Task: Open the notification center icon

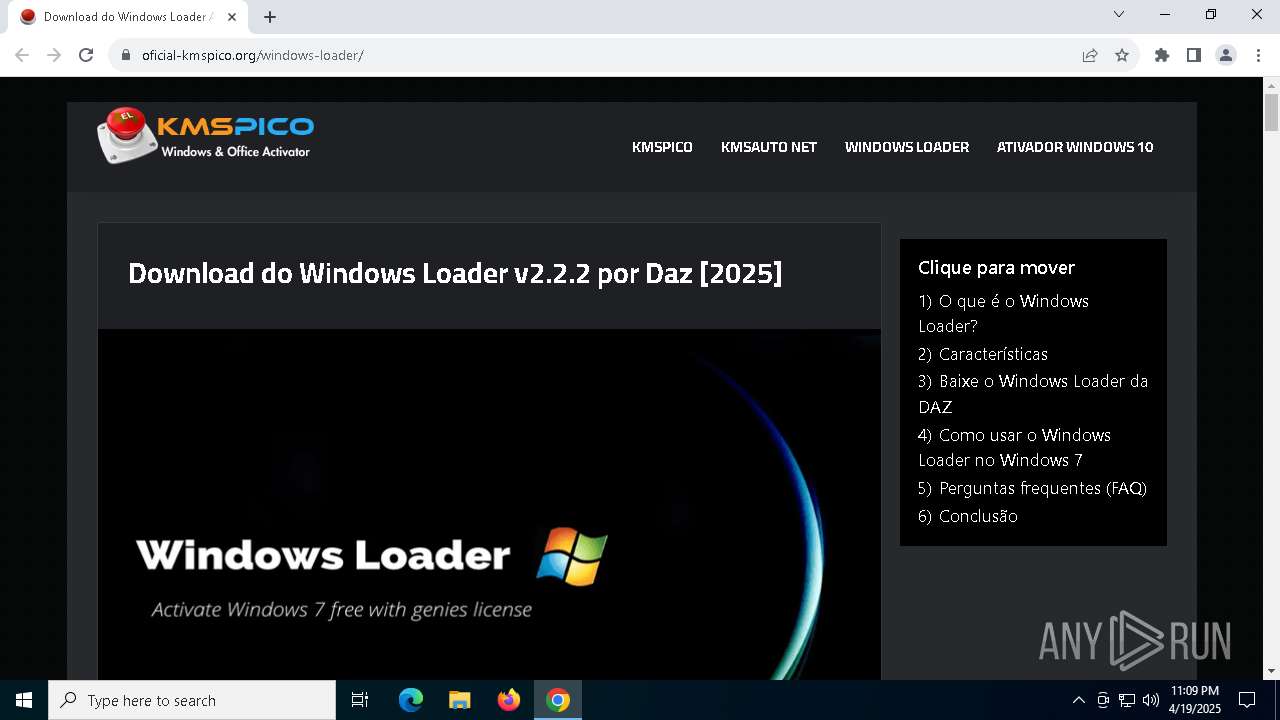Action: point(1247,700)
